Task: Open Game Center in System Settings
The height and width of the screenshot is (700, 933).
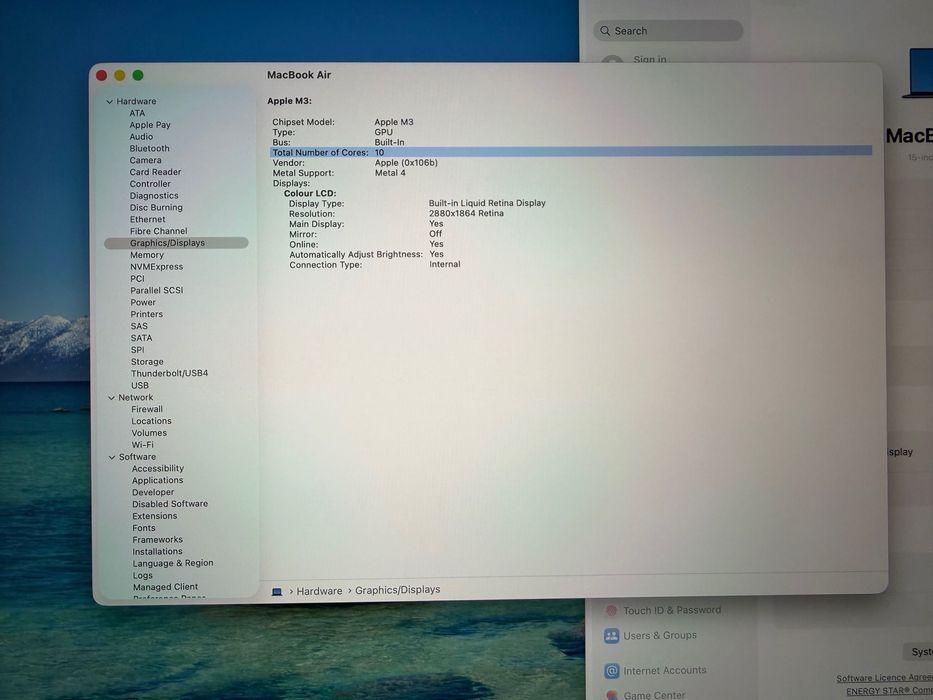Action: [x=654, y=695]
